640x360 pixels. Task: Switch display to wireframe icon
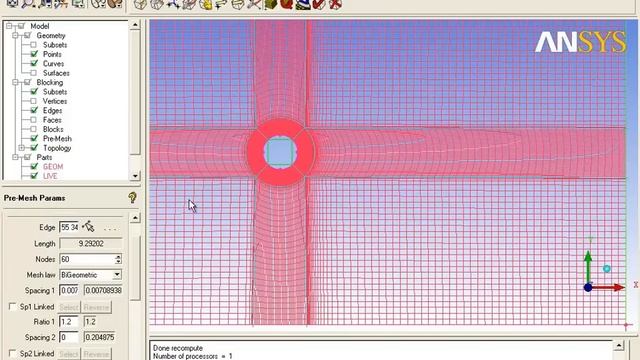point(98,3)
